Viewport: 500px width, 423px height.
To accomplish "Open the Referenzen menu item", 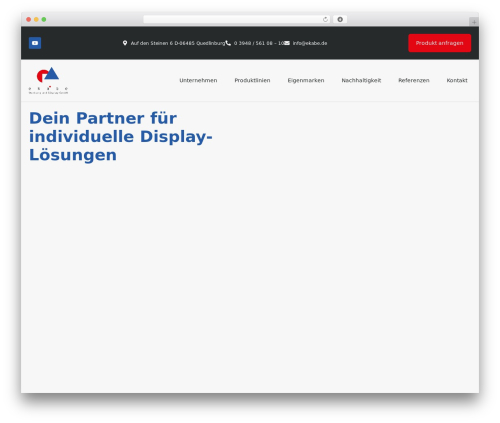I will coord(414,80).
